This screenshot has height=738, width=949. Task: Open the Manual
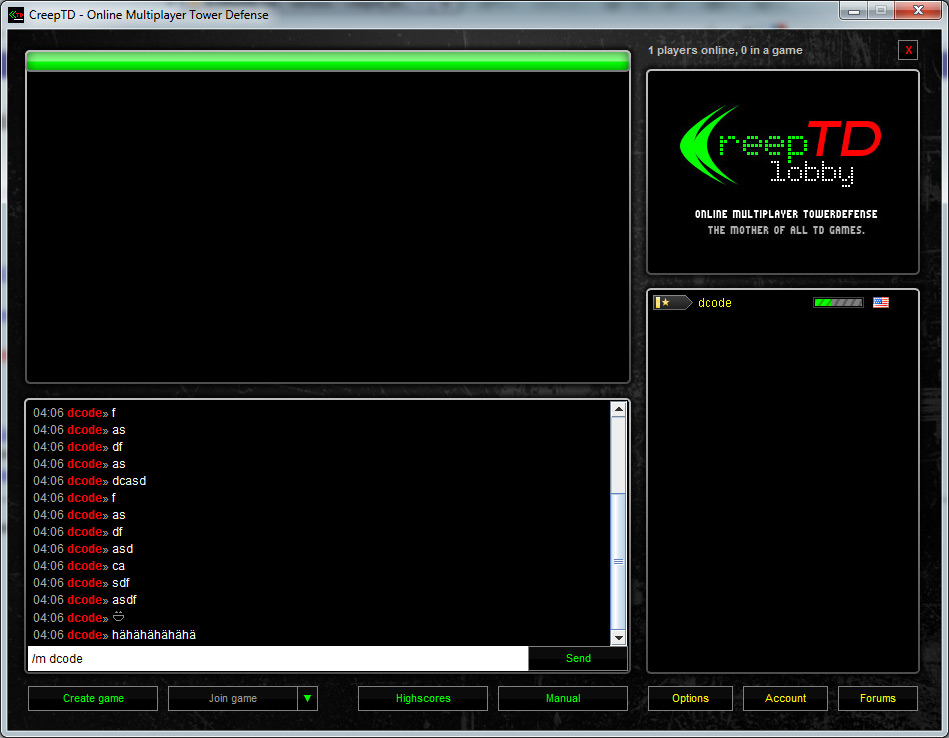tap(563, 698)
